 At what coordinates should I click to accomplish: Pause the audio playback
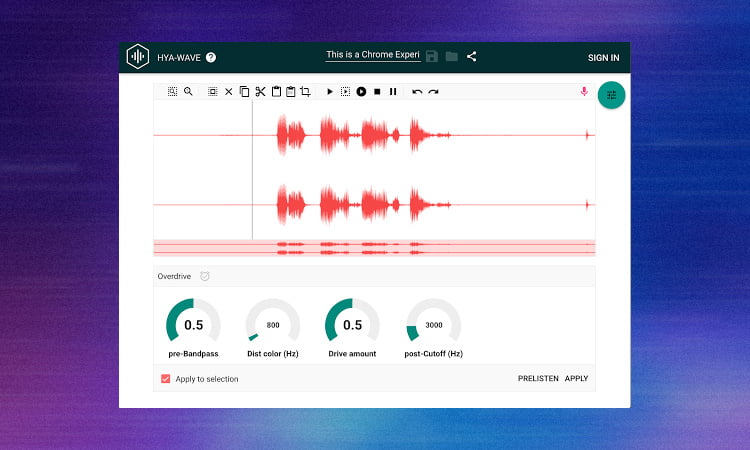[x=393, y=91]
